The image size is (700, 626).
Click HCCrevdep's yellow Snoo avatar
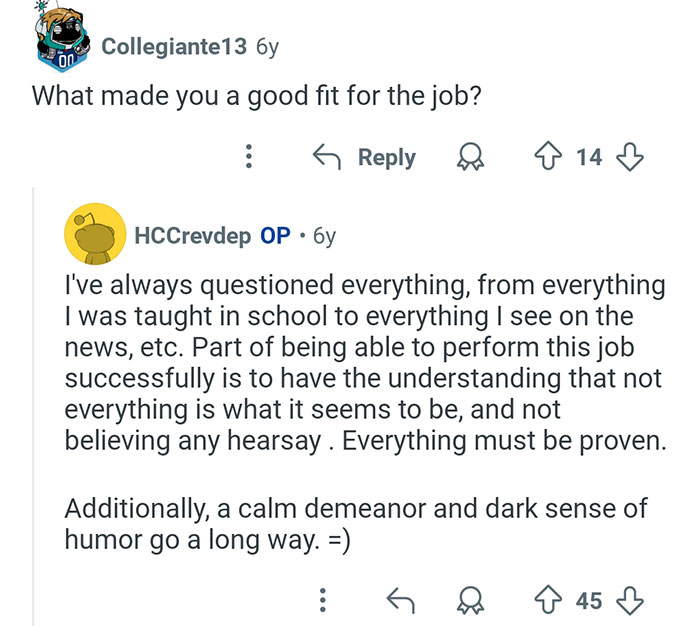coord(95,236)
